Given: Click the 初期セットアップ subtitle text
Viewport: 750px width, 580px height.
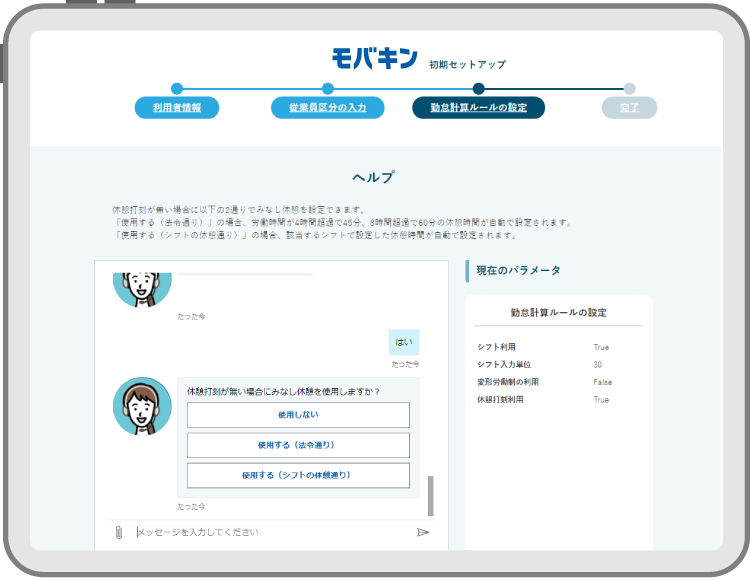Looking at the screenshot, I should click(468, 65).
